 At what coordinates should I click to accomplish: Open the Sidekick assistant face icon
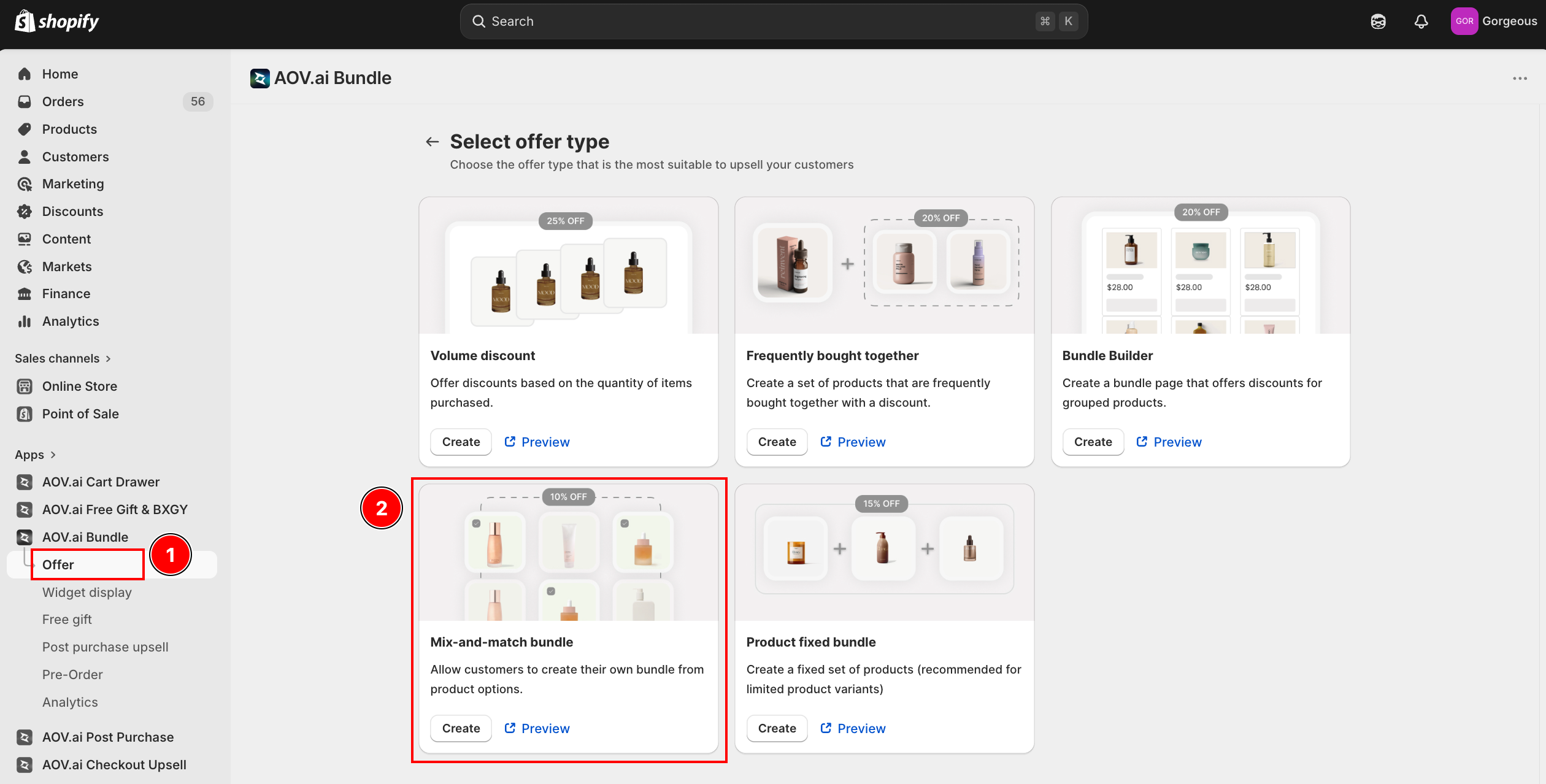[x=1379, y=21]
